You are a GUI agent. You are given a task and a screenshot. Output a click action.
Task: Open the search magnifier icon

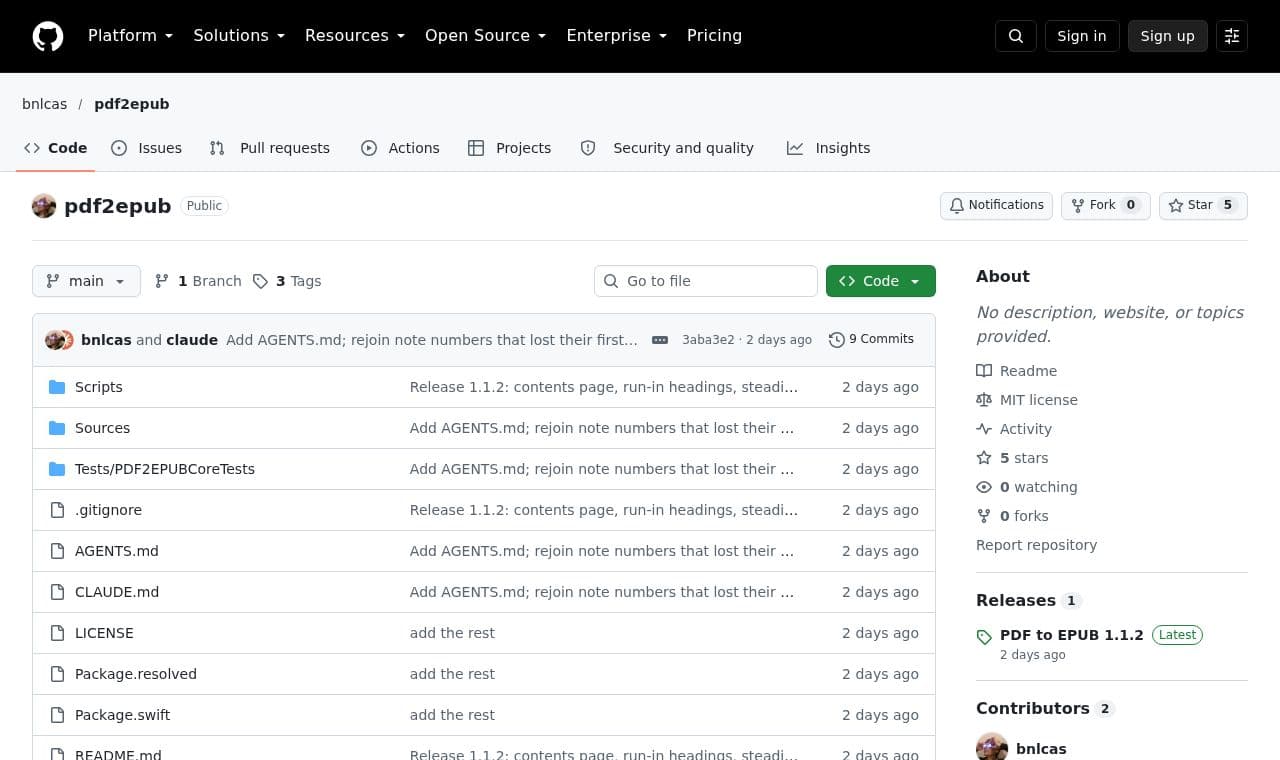tap(1016, 36)
